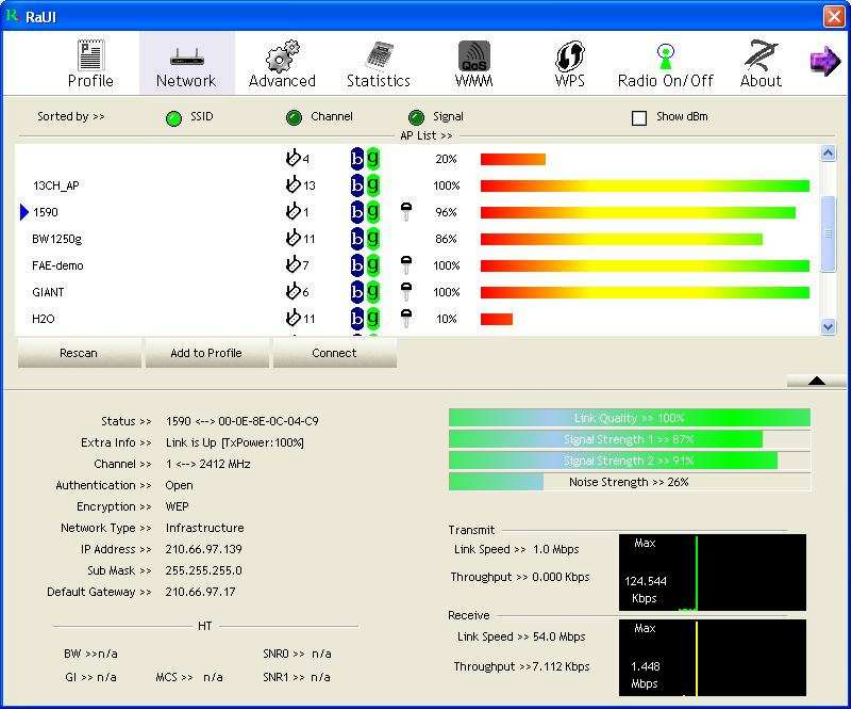Screen dimensions: 851x709
Task: Open the WMM QoS icon
Action: (x=474, y=56)
